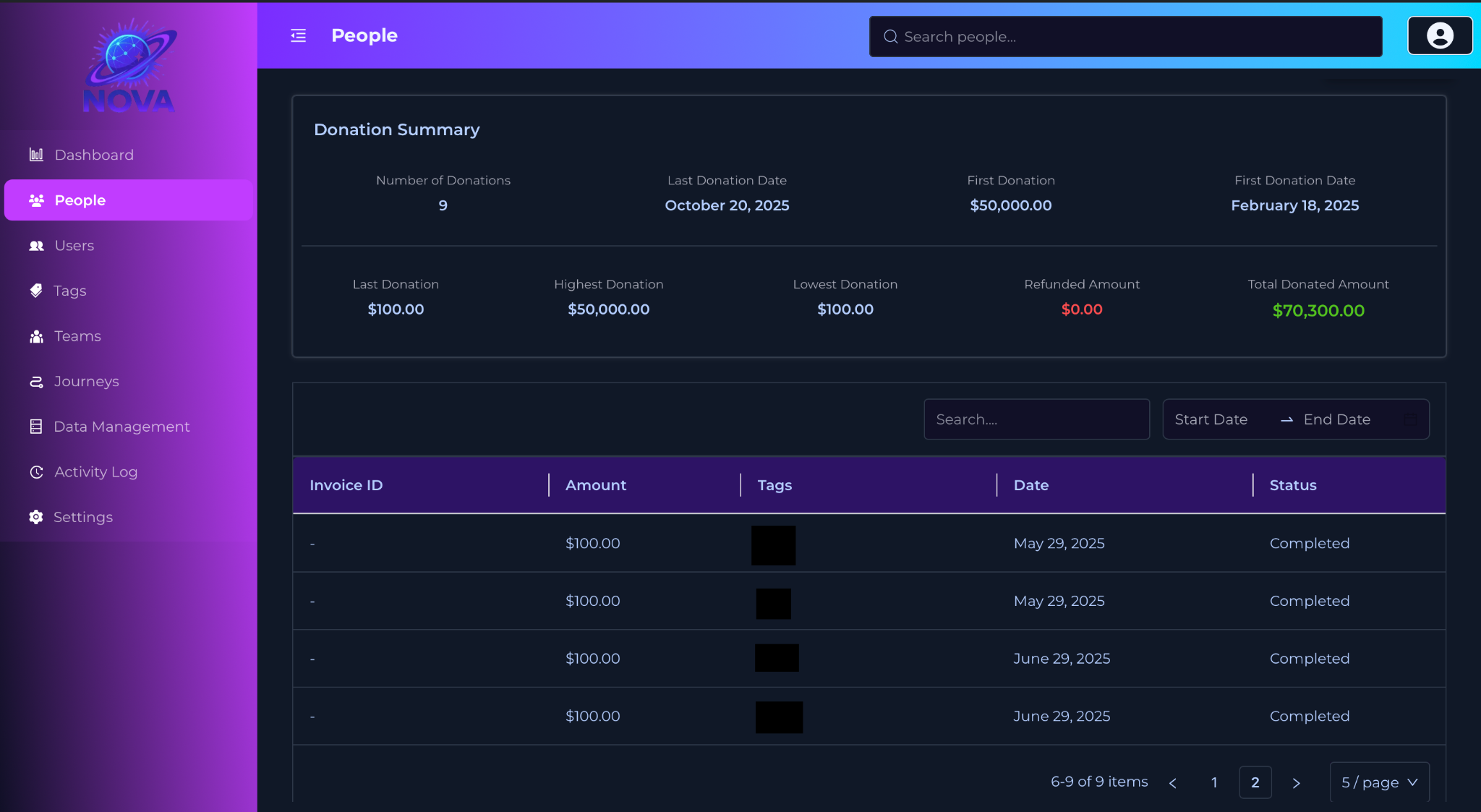The height and width of the screenshot is (812, 1481).
Task: Click the Teams group icon
Action: 36,336
